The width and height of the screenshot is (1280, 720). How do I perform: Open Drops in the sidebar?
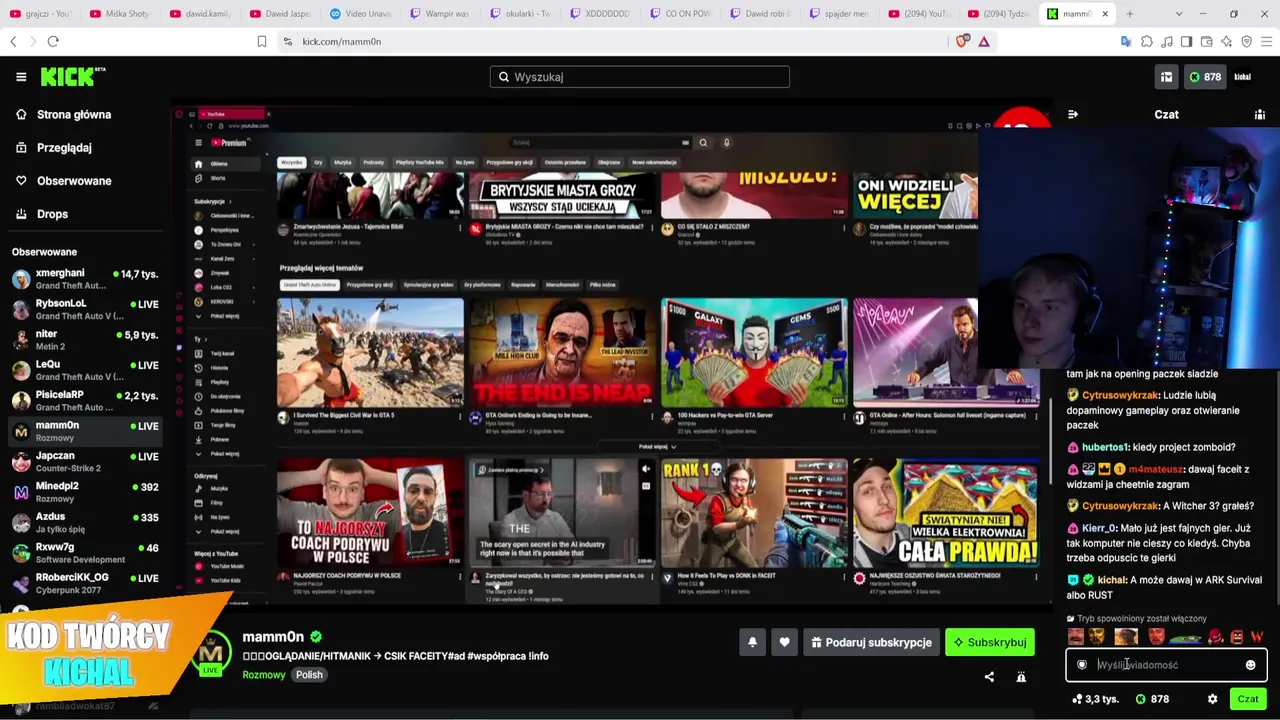coord(52,214)
